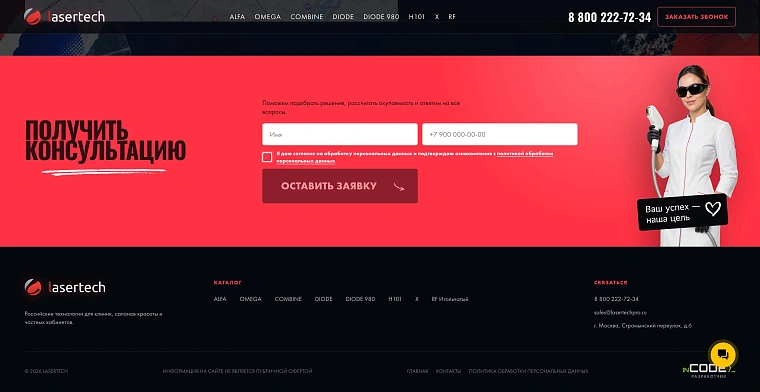This screenshot has width=760, height=392.
Task: Open the DIODE 980 item in top navigation
Action: point(381,16)
